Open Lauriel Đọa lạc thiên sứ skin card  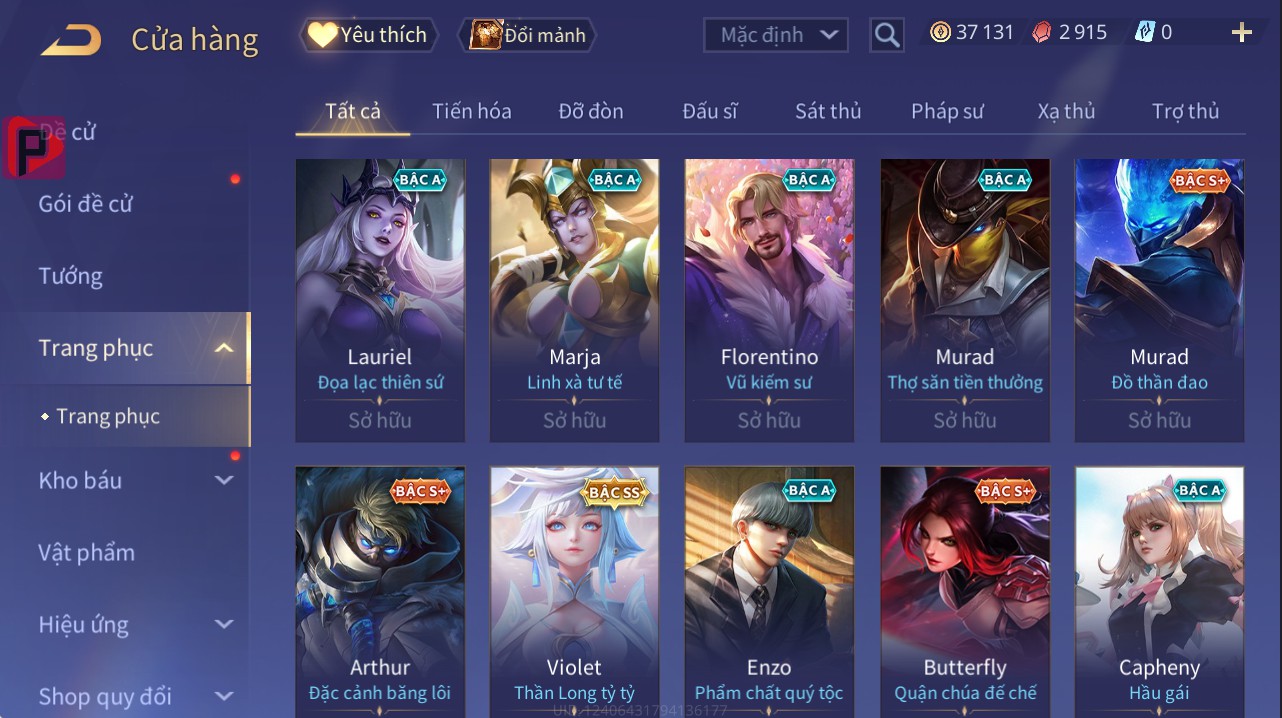380,300
